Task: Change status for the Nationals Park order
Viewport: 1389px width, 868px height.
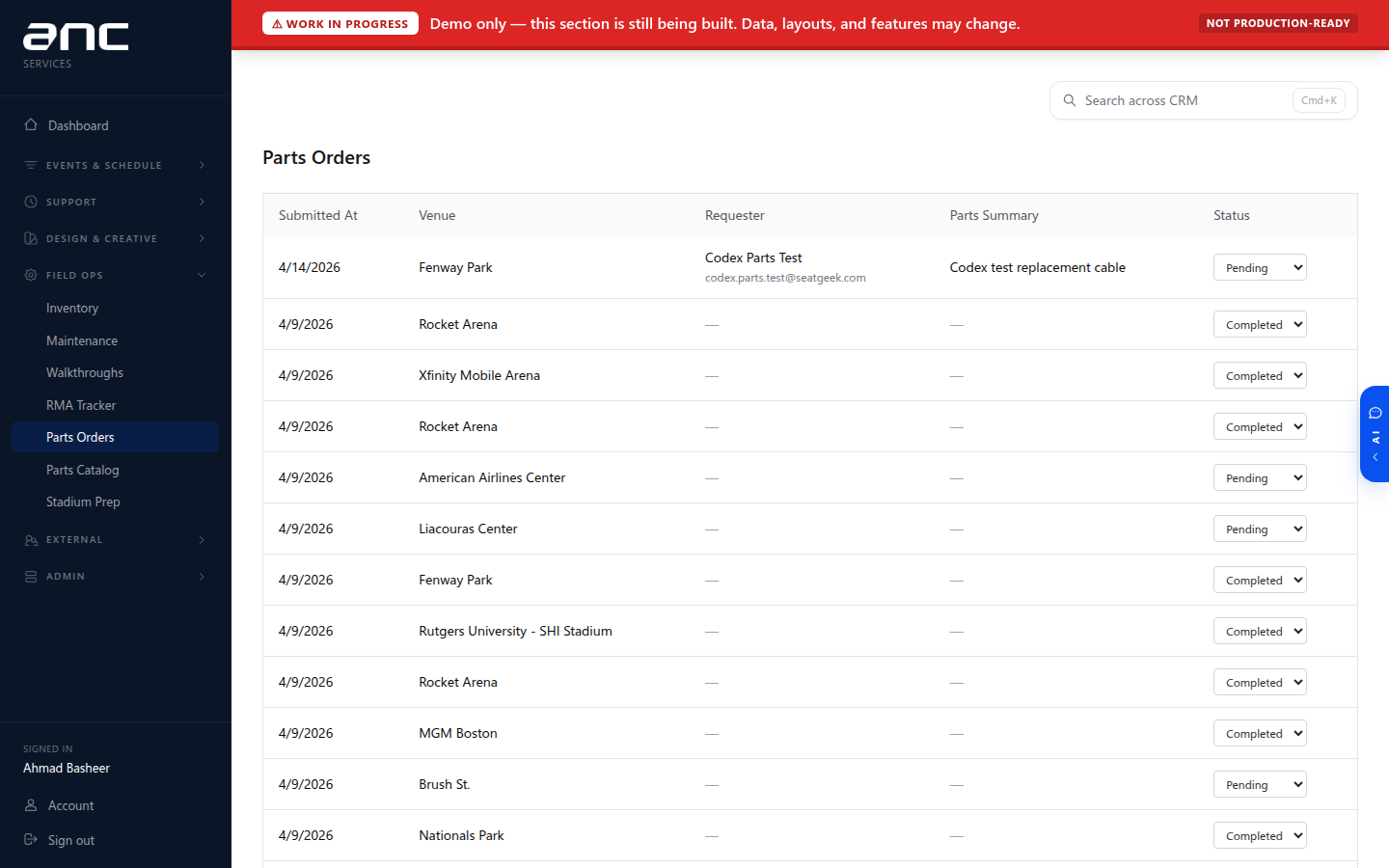Action: 1260,835
